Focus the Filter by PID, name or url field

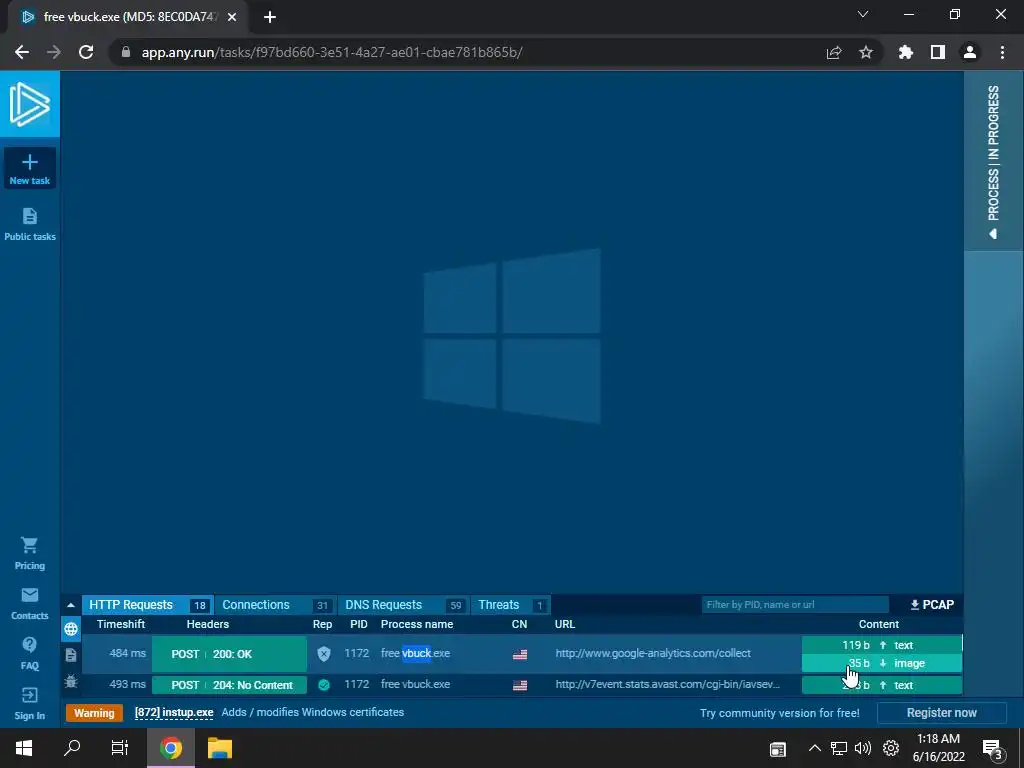pyautogui.click(x=795, y=605)
